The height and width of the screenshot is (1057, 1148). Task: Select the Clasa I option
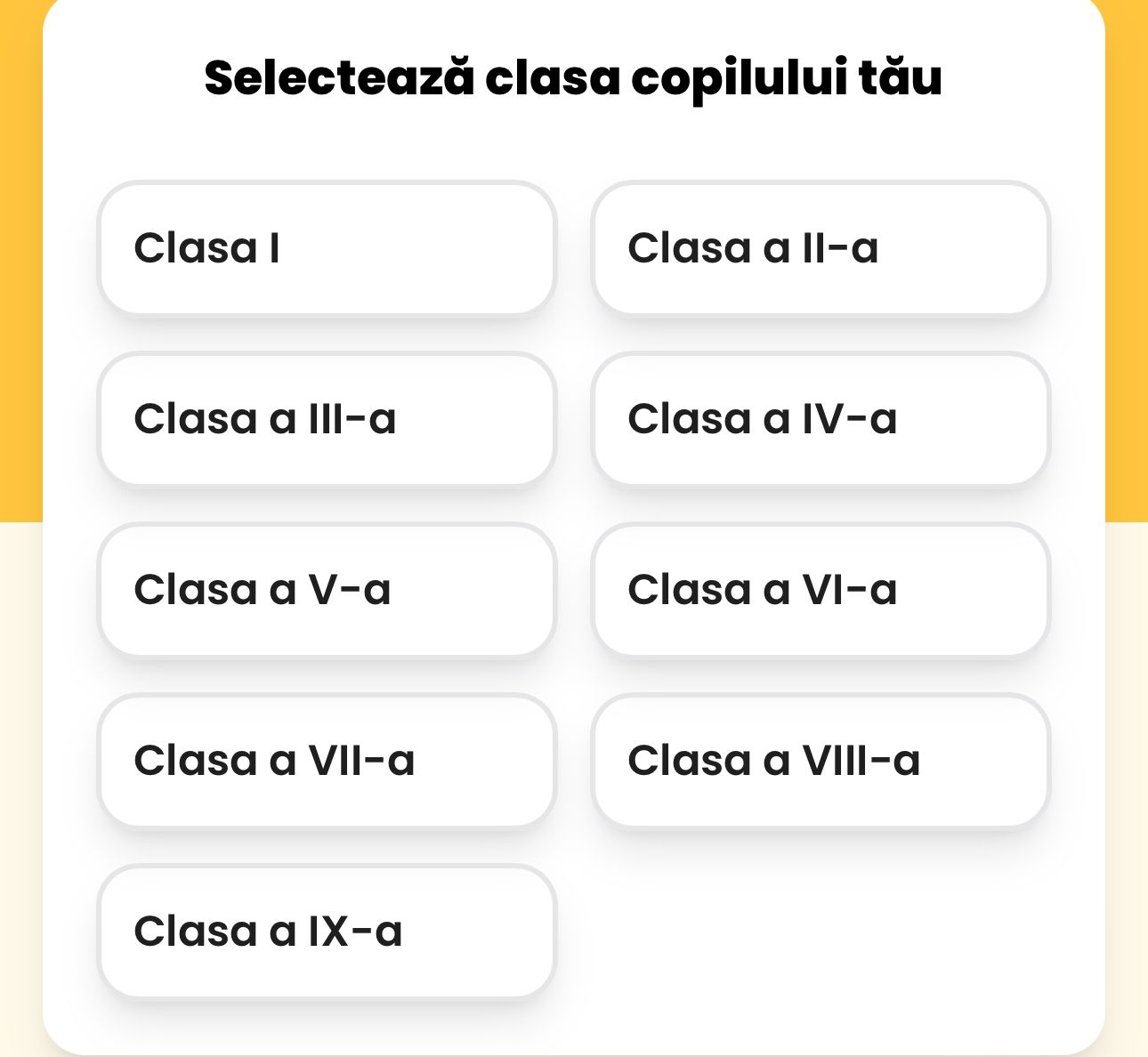327,248
